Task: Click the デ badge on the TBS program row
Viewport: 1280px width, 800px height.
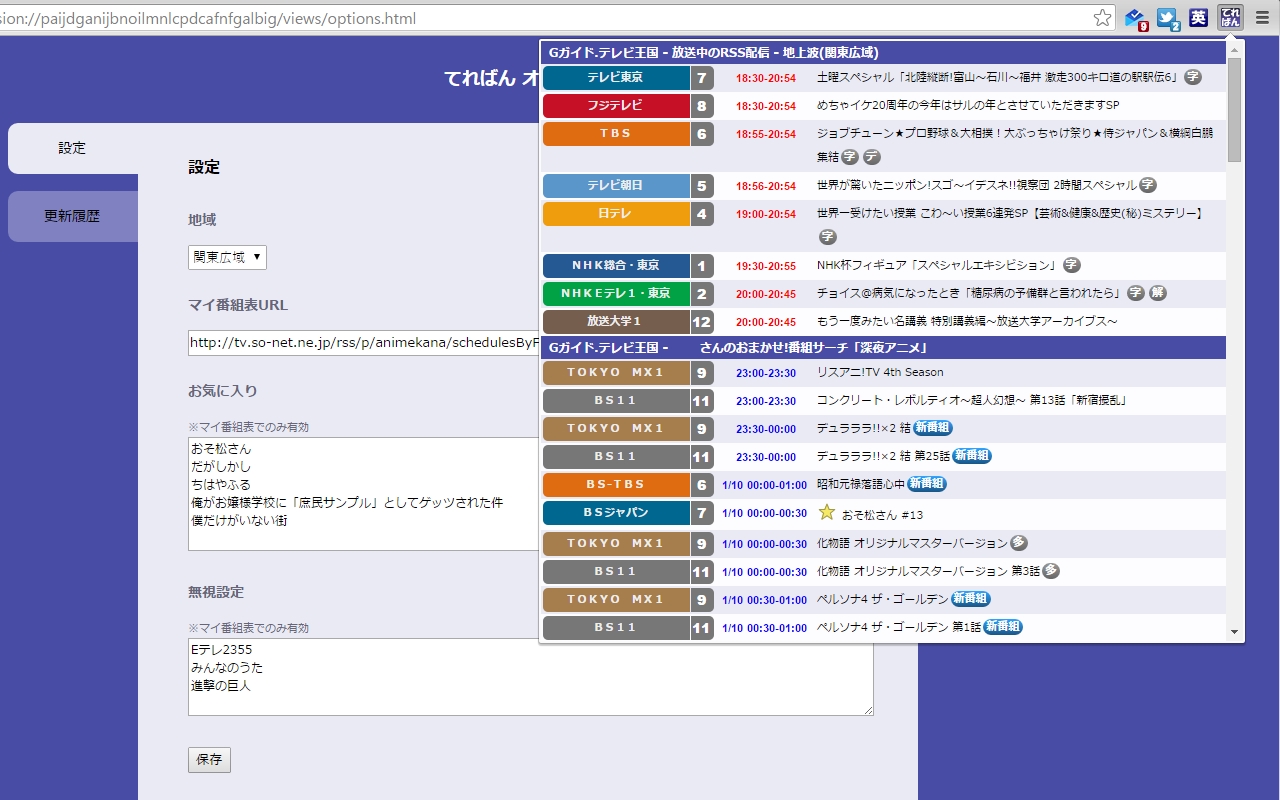Action: click(871, 157)
